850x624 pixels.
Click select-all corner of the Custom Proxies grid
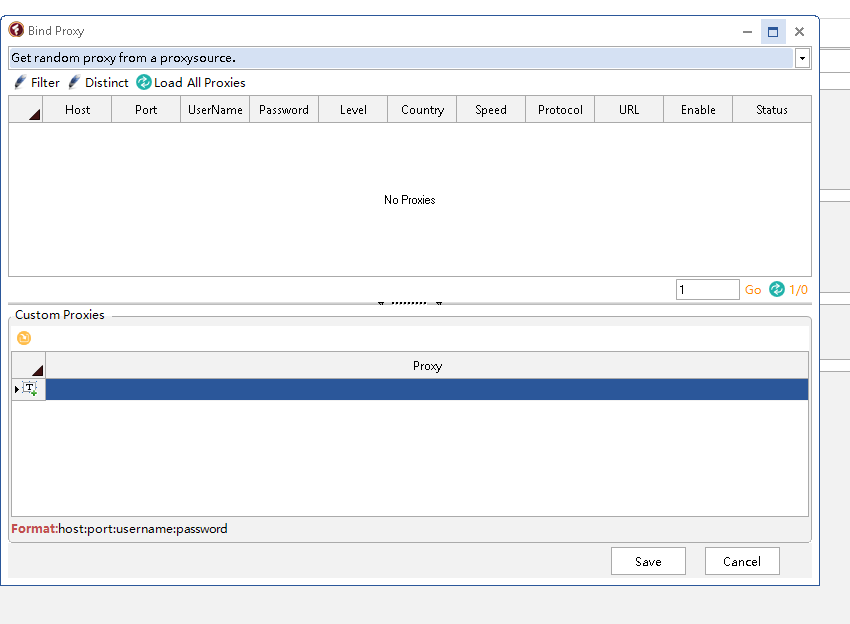click(x=29, y=366)
